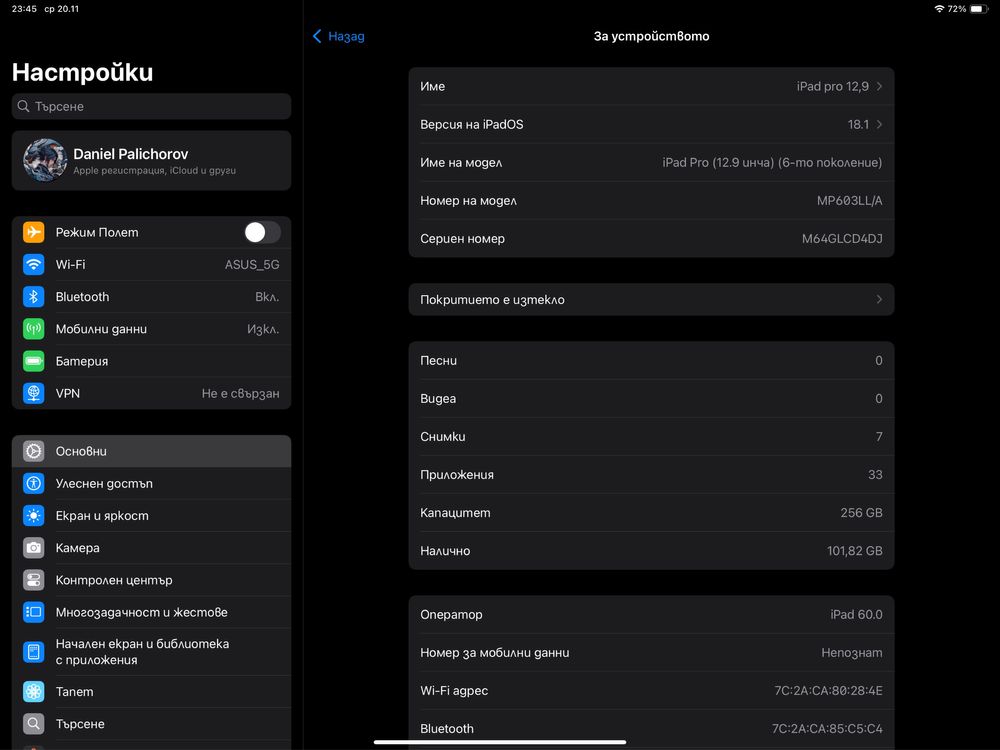Tap the Име на модел row

(651, 162)
